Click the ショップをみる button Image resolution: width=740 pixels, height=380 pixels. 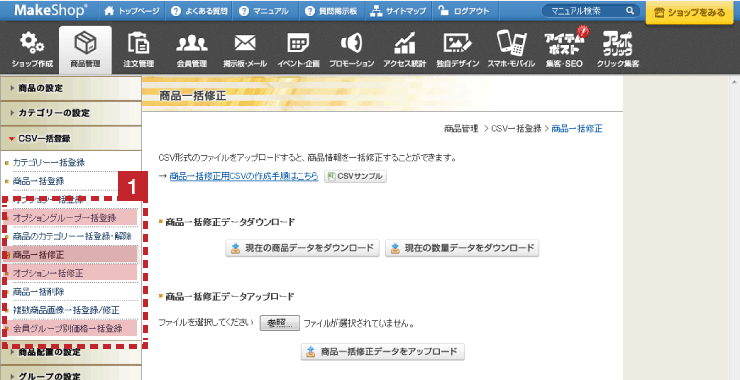click(690, 12)
